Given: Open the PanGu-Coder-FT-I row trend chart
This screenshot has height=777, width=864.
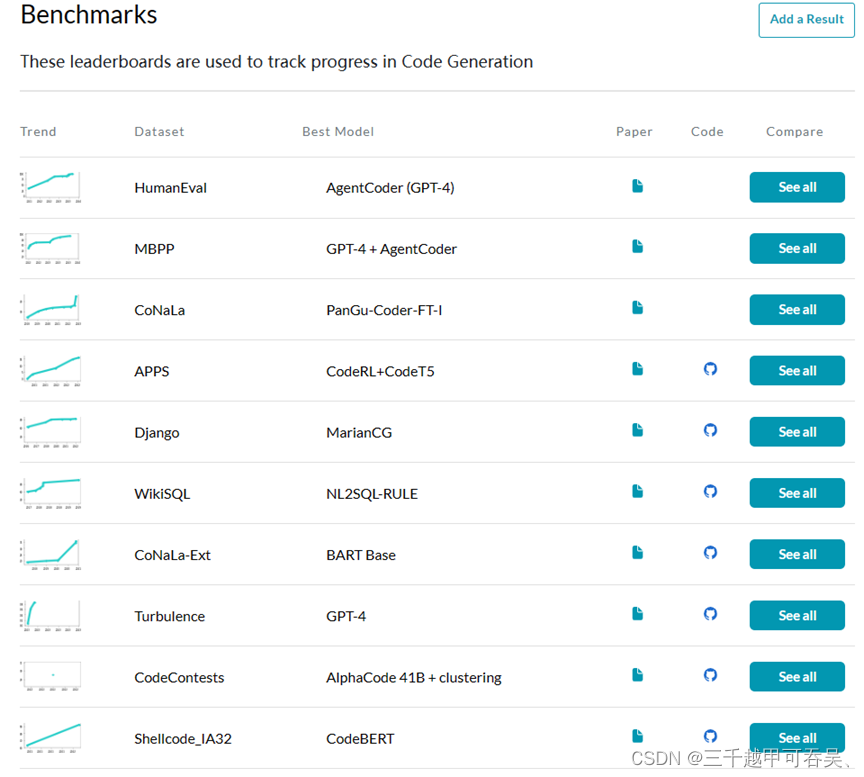Looking at the screenshot, I should tap(51, 310).
